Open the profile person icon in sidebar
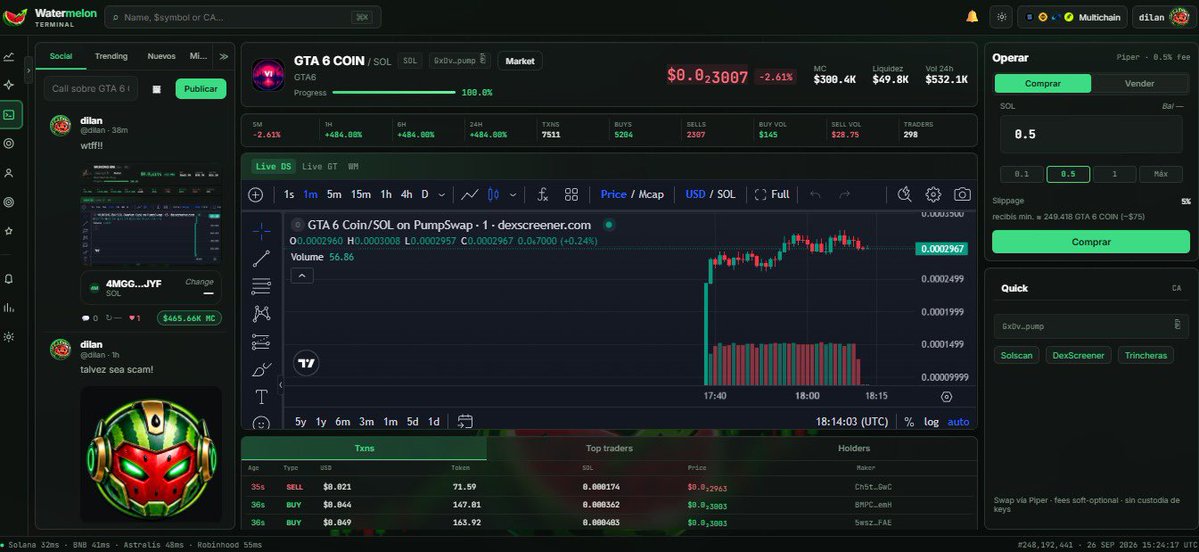The height and width of the screenshot is (552, 1199). click(9, 174)
